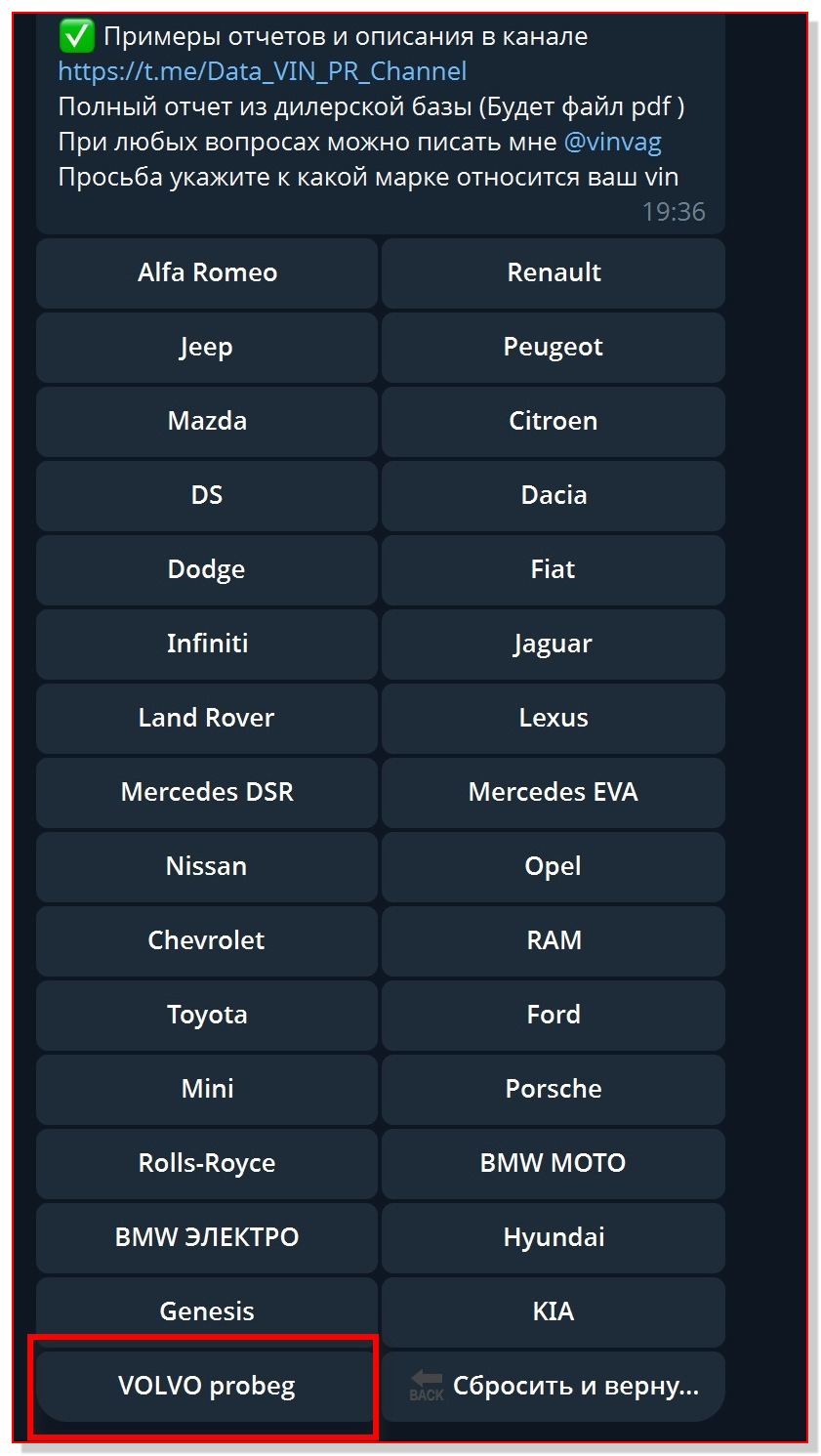Select the Porsche brand button
The width and height of the screenshot is (821, 1456).
(554, 1089)
